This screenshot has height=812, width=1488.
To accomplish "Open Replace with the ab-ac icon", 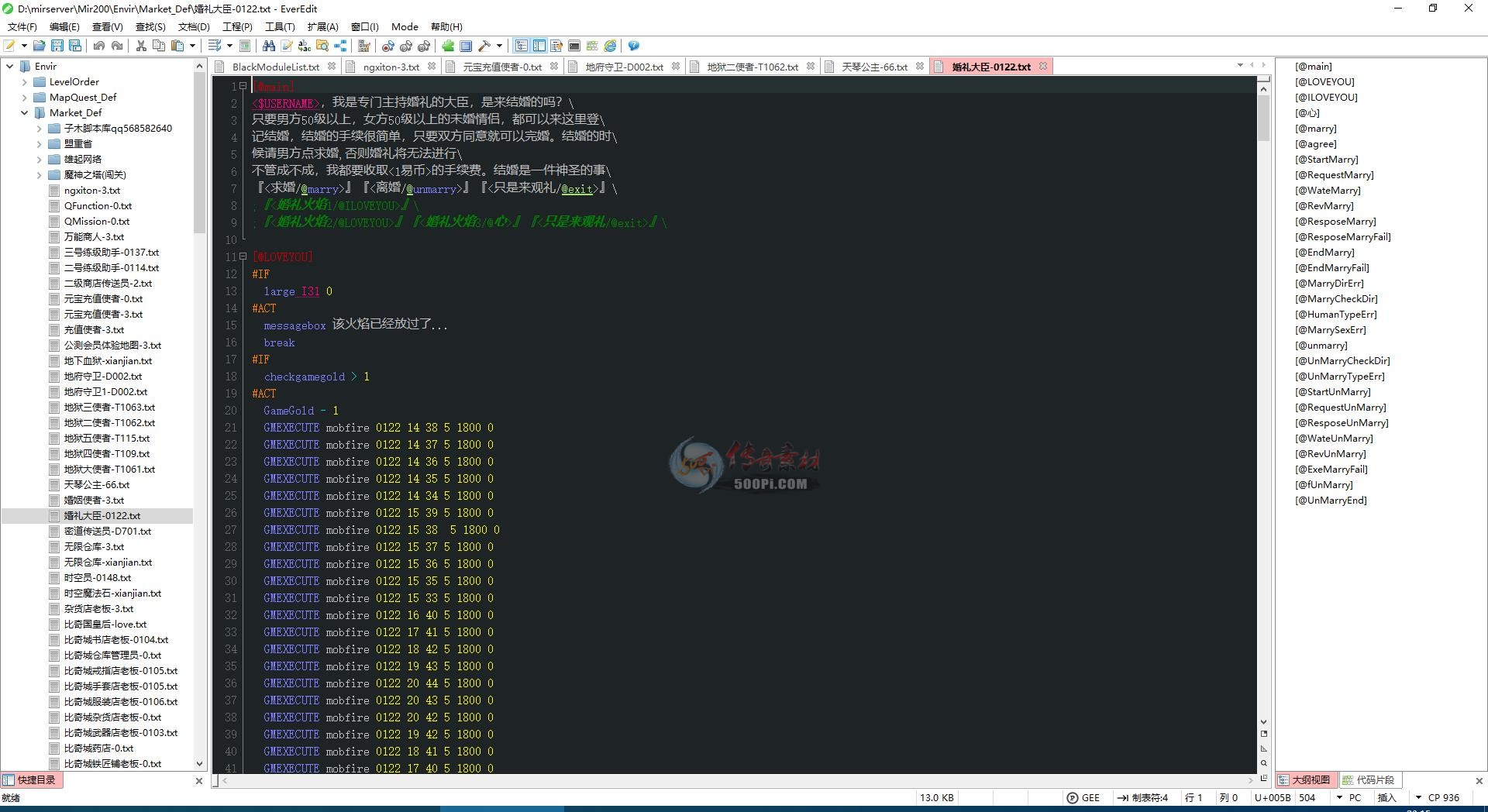I will (305, 46).
